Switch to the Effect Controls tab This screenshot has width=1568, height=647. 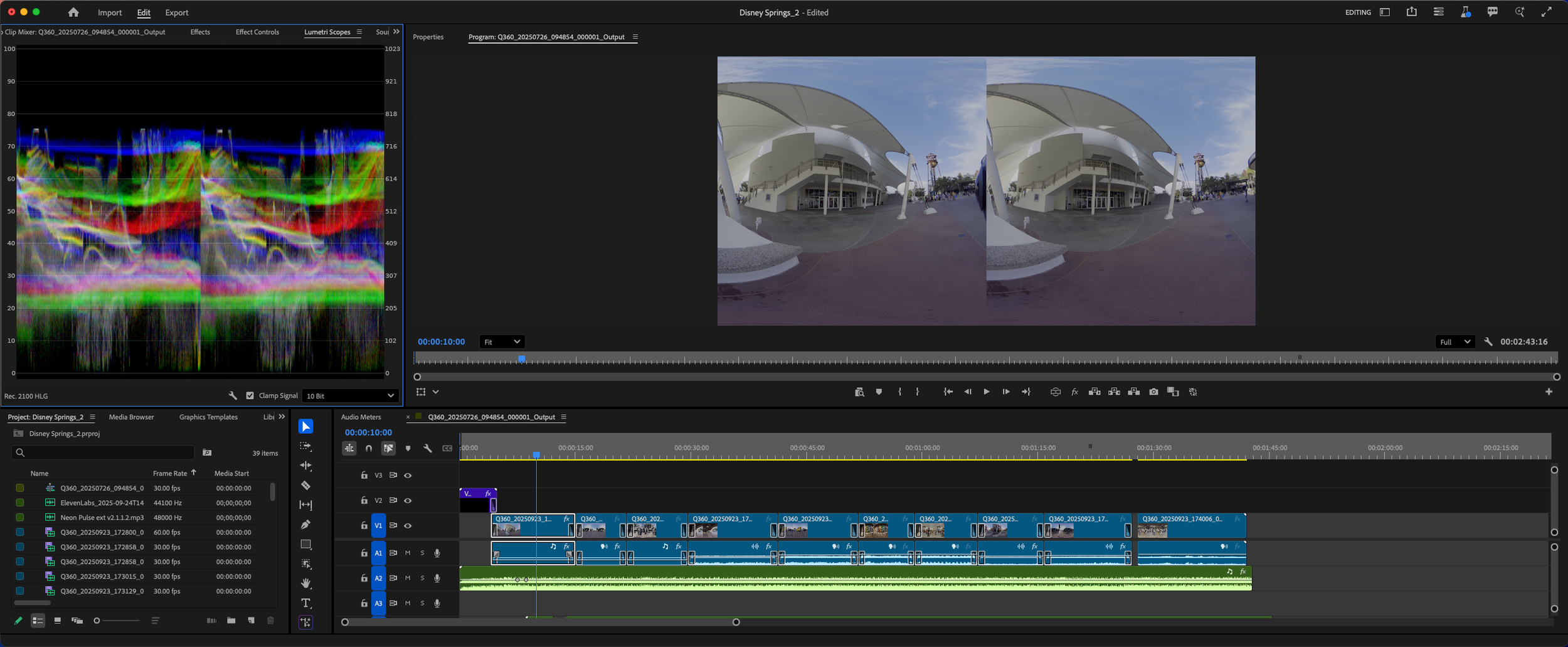click(257, 32)
